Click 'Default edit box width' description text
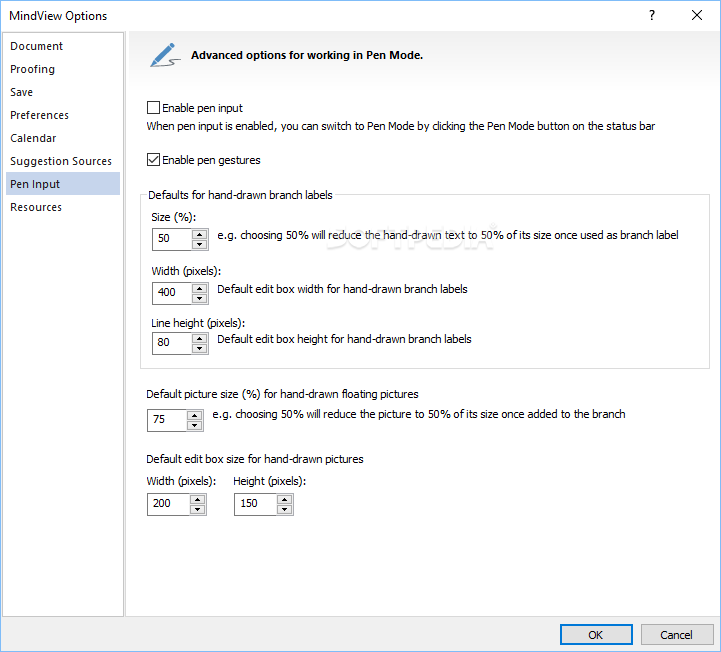The width and height of the screenshot is (721, 652). pyautogui.click(x=342, y=289)
